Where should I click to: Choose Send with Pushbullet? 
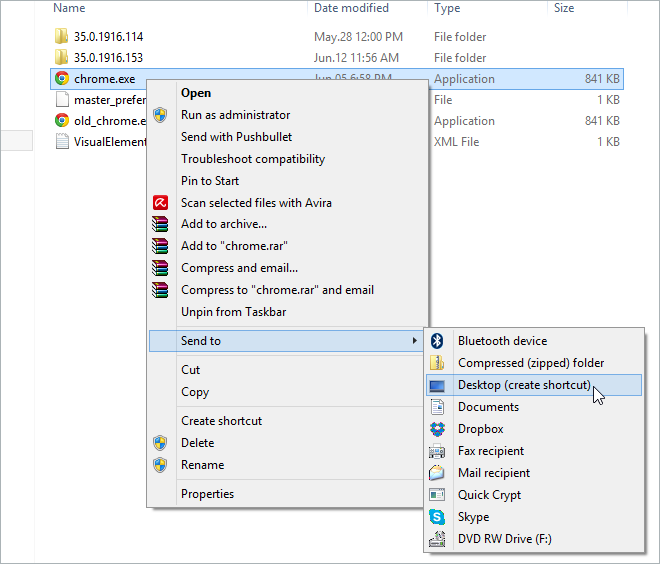point(289,137)
